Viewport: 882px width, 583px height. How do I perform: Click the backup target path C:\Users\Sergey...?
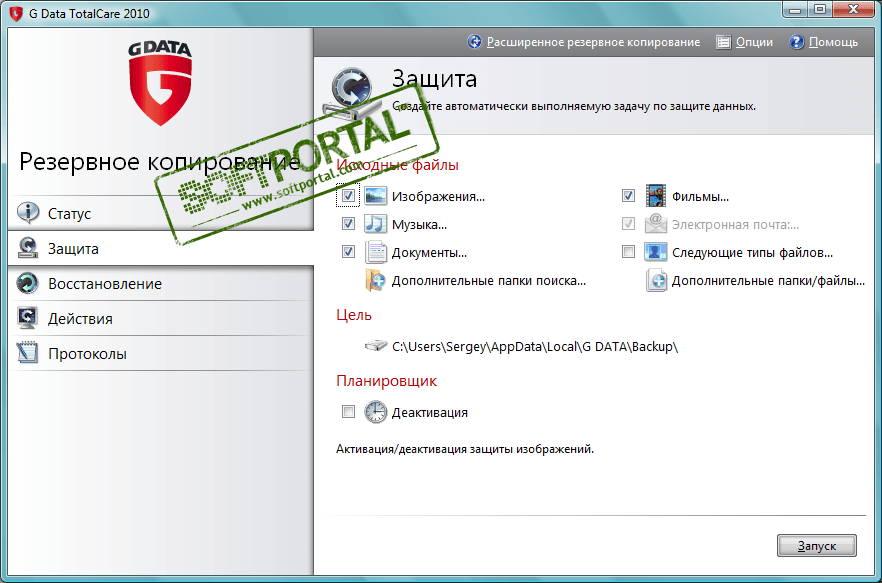(x=535, y=346)
